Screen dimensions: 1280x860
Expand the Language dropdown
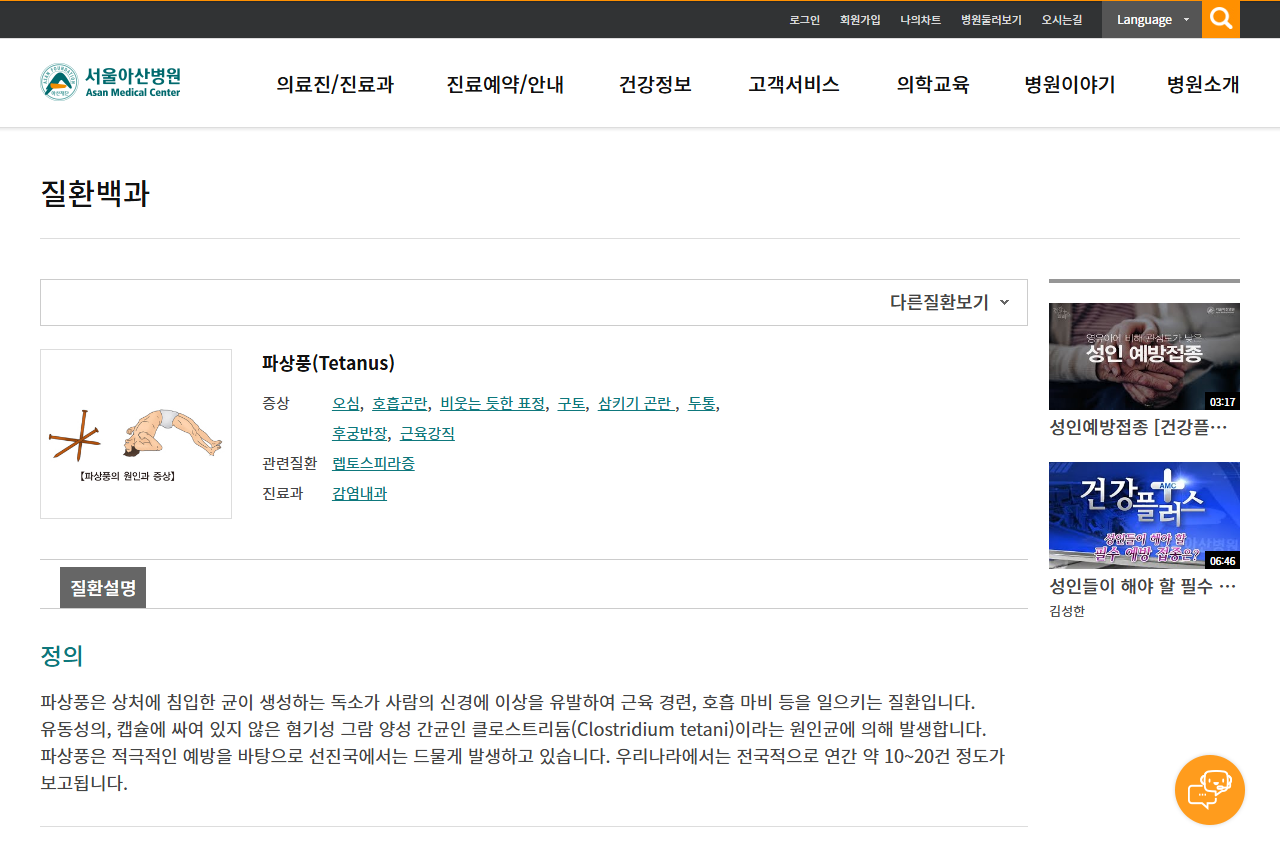click(x=1152, y=19)
